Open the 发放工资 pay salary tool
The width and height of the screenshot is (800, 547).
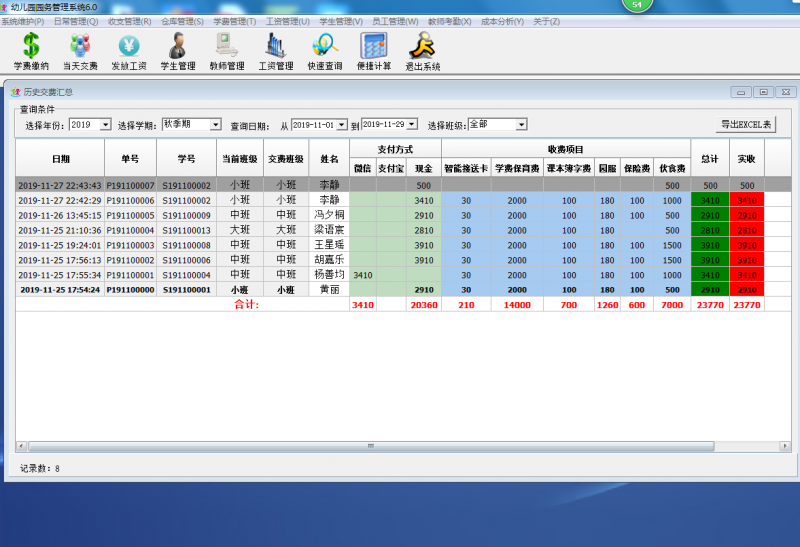pyautogui.click(x=129, y=51)
